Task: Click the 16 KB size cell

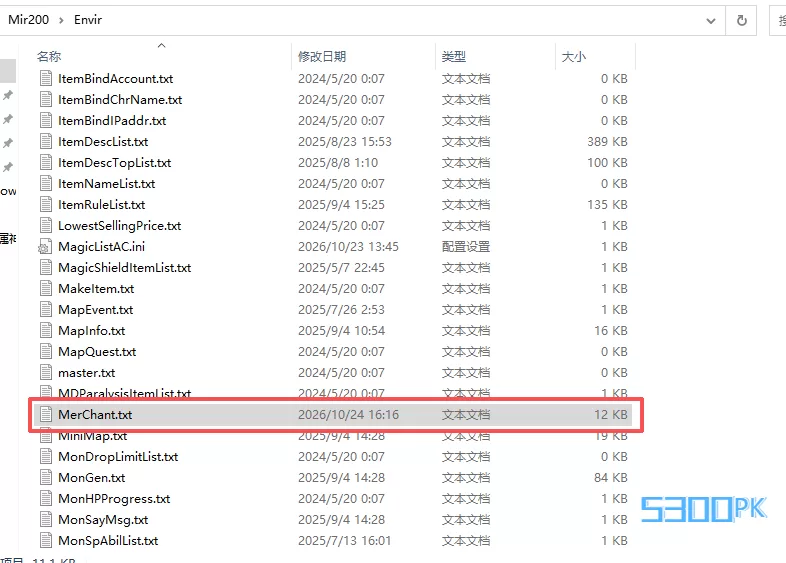Action: click(x=611, y=331)
